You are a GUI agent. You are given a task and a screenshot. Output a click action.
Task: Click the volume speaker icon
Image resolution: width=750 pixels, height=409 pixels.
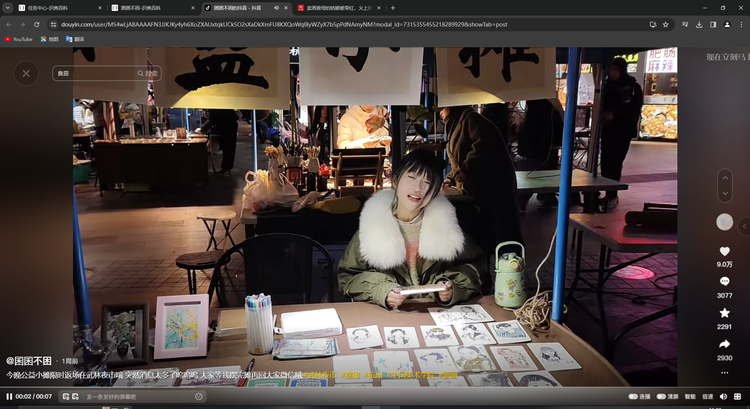point(723,397)
